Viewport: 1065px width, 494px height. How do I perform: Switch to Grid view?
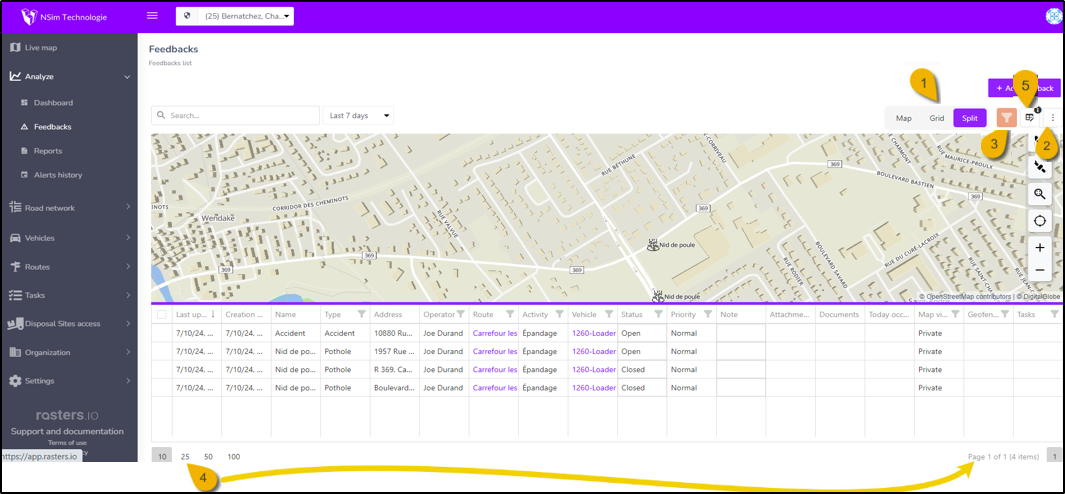click(937, 118)
